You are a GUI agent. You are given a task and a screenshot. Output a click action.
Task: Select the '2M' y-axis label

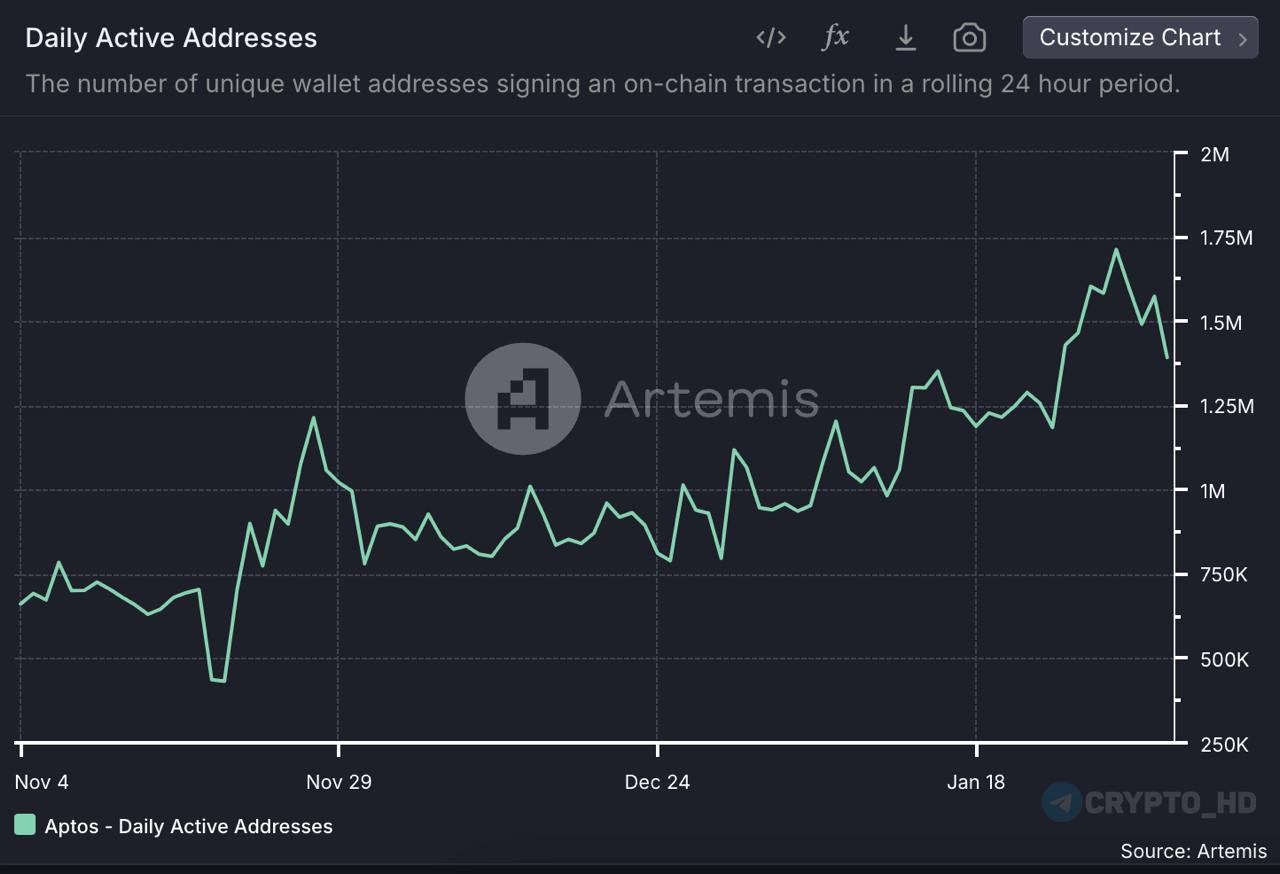1215,155
